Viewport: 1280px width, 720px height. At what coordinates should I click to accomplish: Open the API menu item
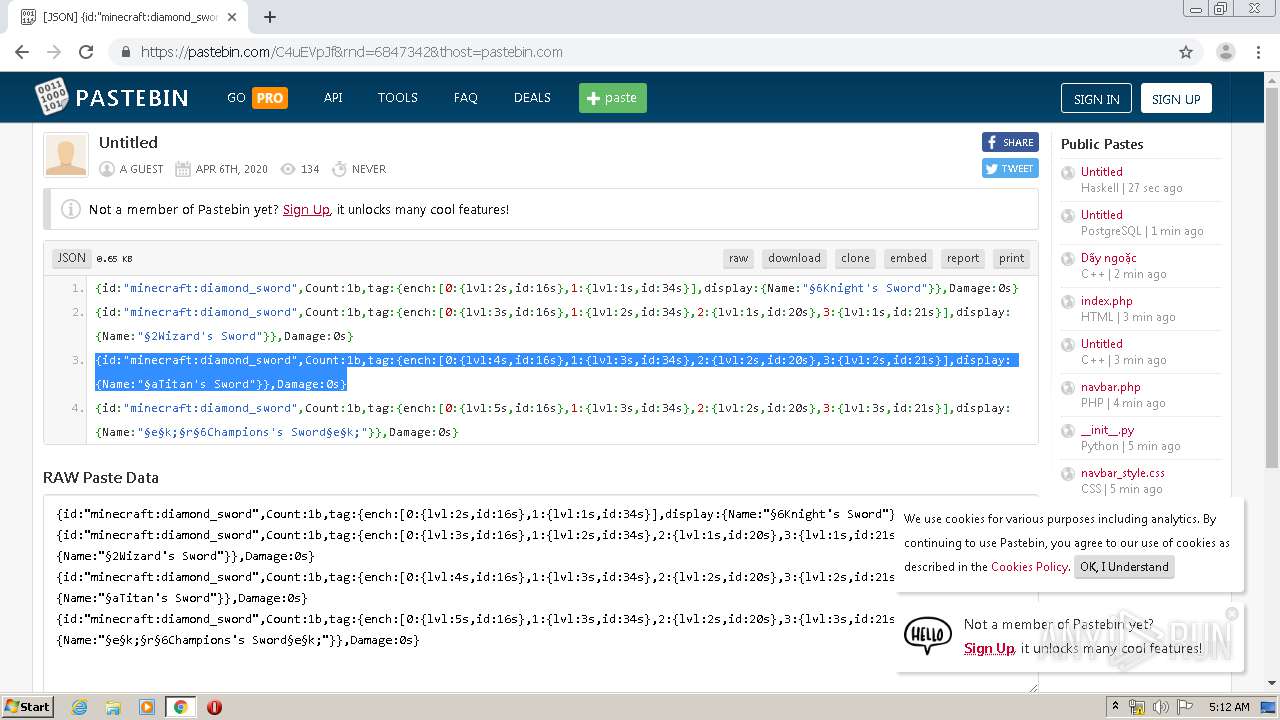point(333,97)
